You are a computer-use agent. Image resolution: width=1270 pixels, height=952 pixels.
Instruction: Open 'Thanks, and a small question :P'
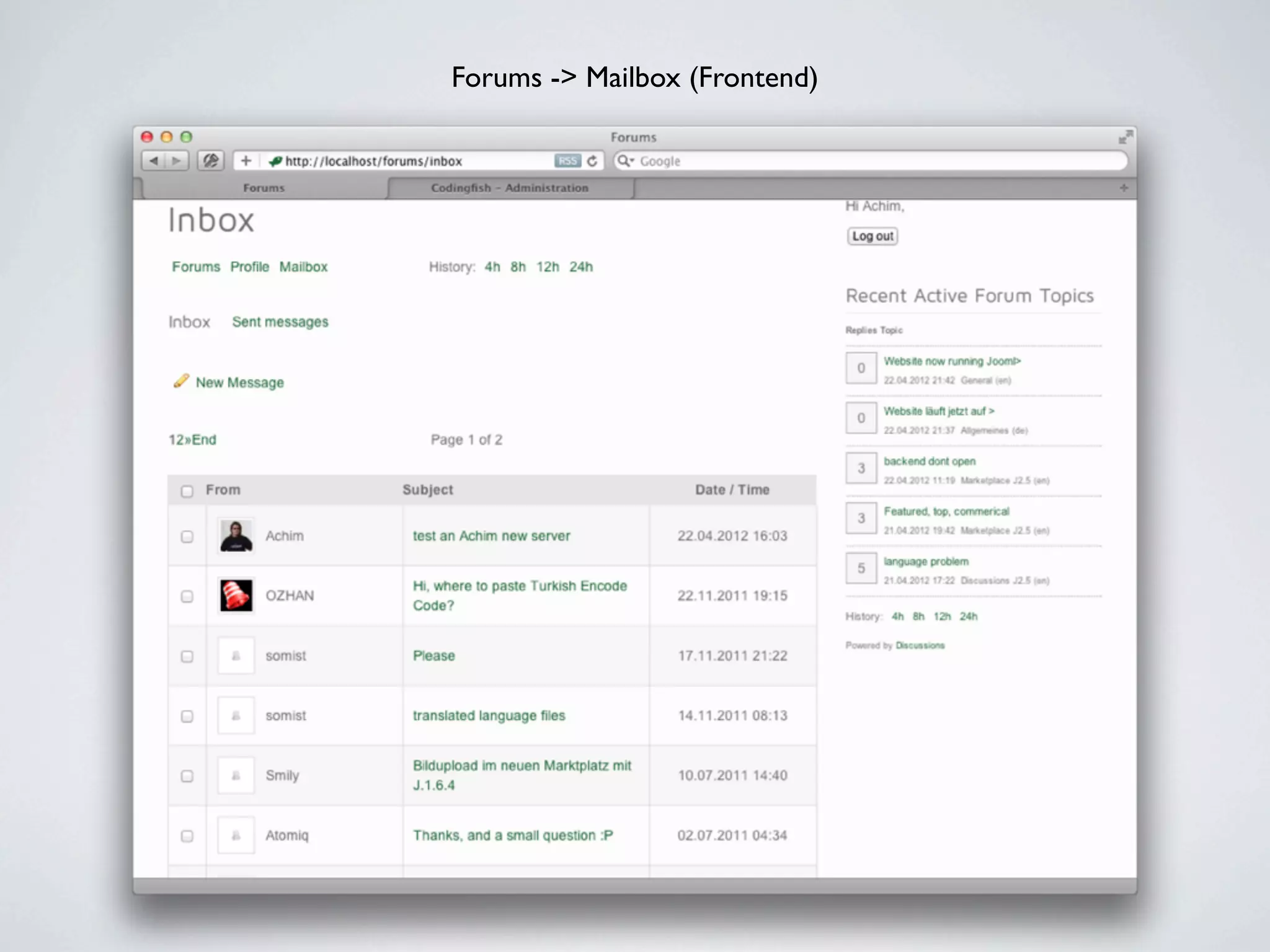pos(513,835)
